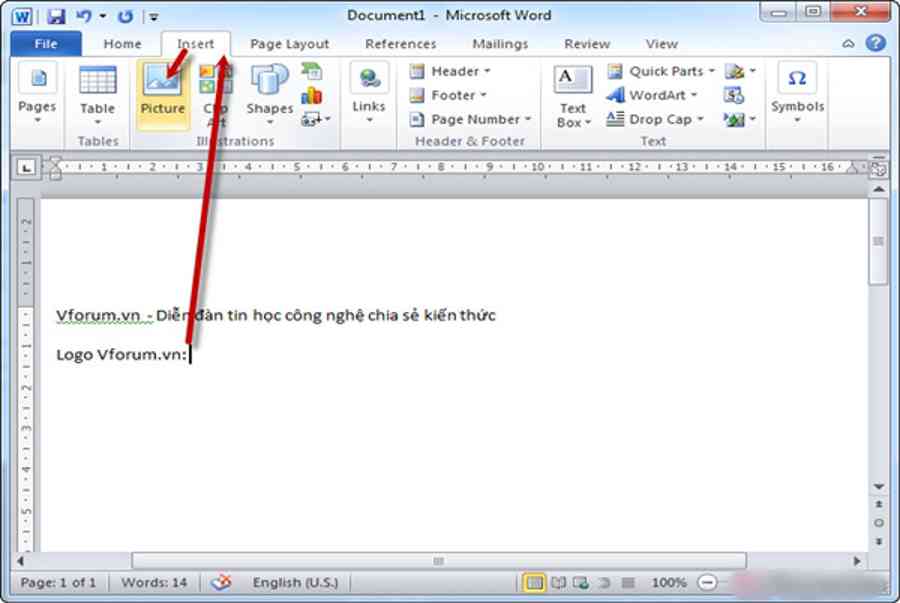Image resolution: width=900 pixels, height=603 pixels.
Task: Switch to Print Layout view
Action: [534, 583]
